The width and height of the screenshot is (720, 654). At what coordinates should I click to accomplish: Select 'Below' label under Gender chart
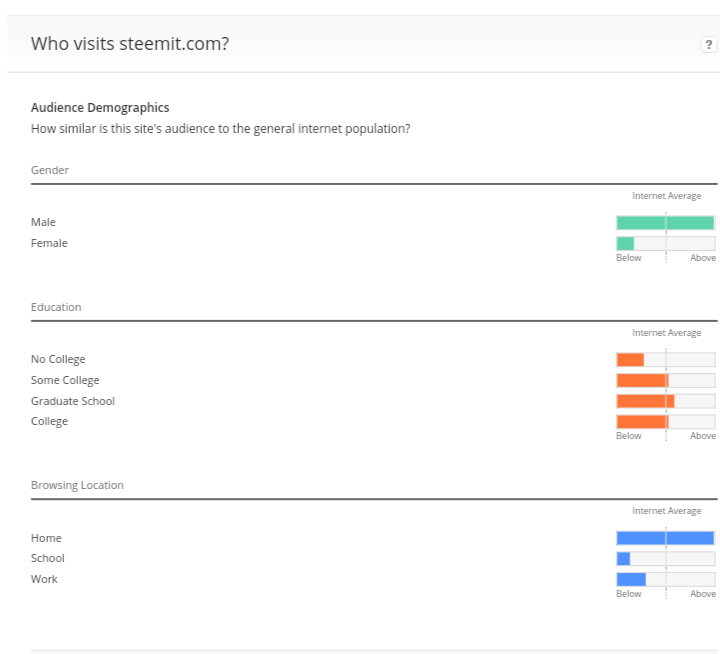coord(629,258)
